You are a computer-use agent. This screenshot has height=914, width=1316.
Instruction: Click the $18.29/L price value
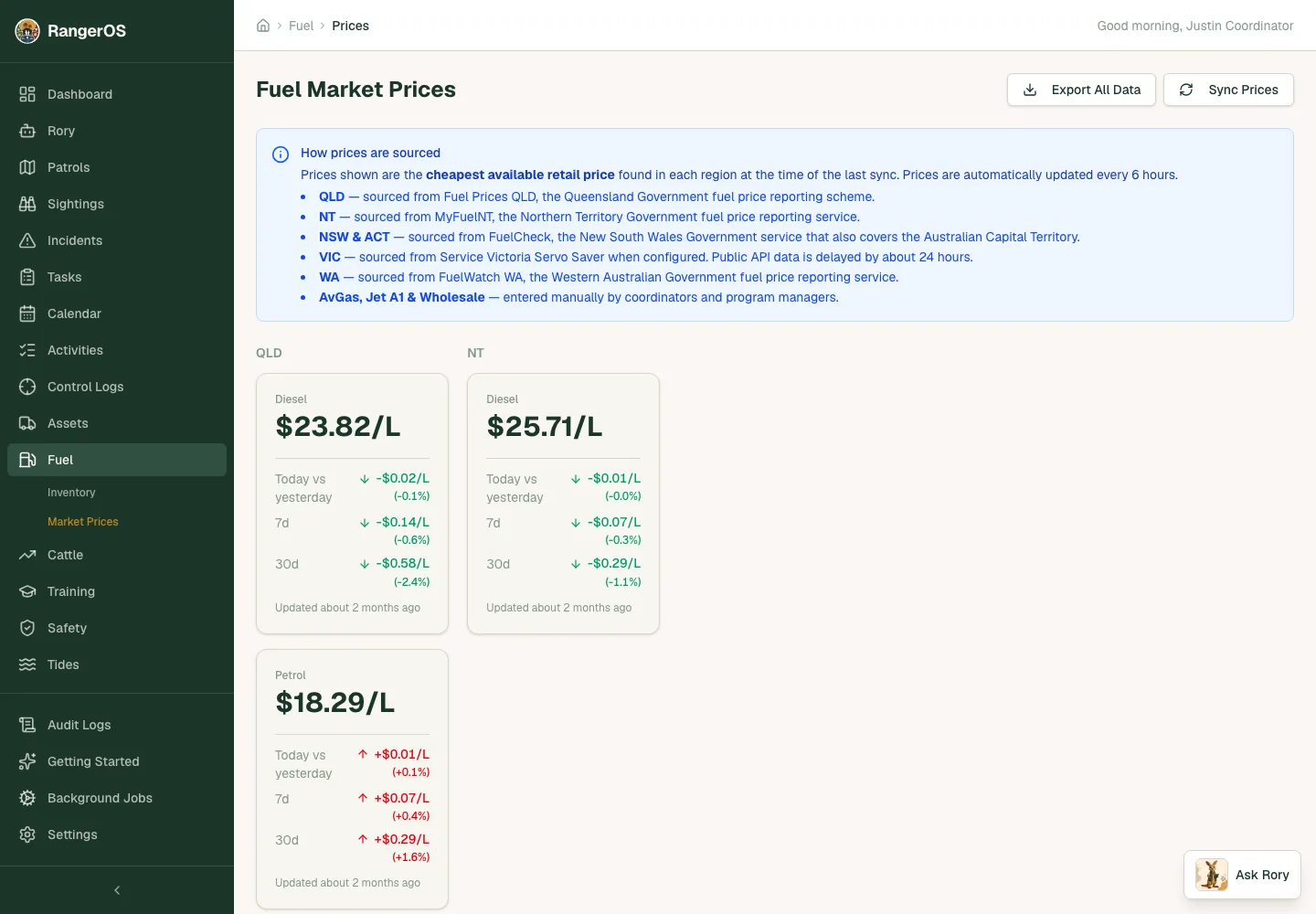coord(335,703)
